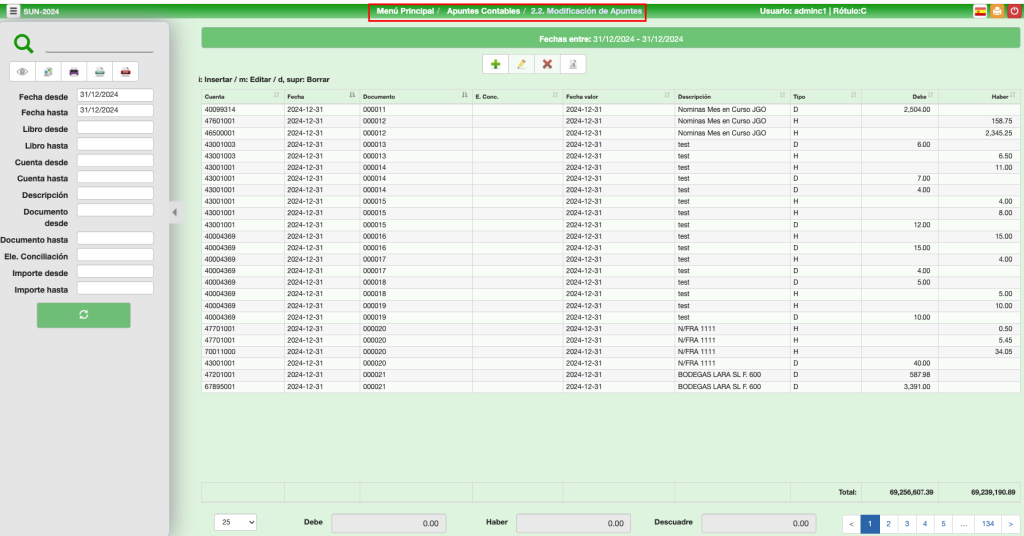The image size is (1024, 536).
Task: Click the pencil edit entry icon
Action: tap(521, 64)
